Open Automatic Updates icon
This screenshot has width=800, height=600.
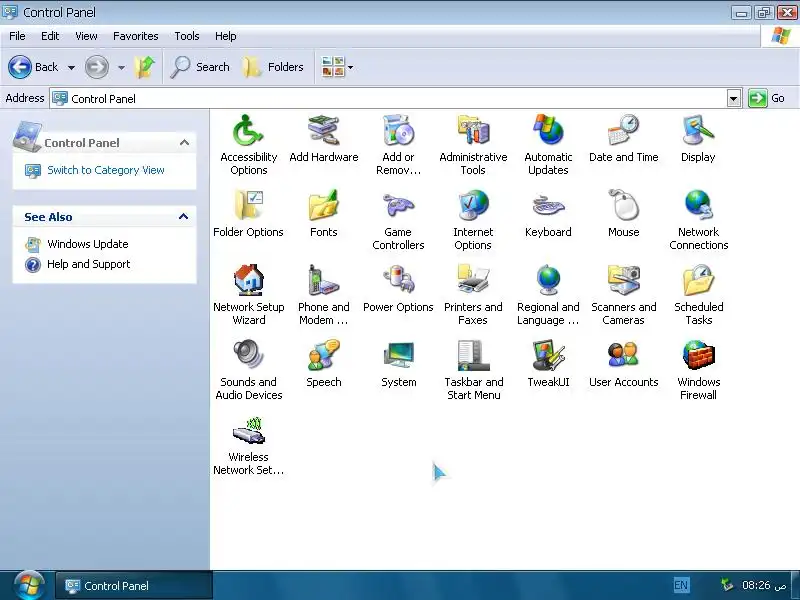tap(548, 144)
